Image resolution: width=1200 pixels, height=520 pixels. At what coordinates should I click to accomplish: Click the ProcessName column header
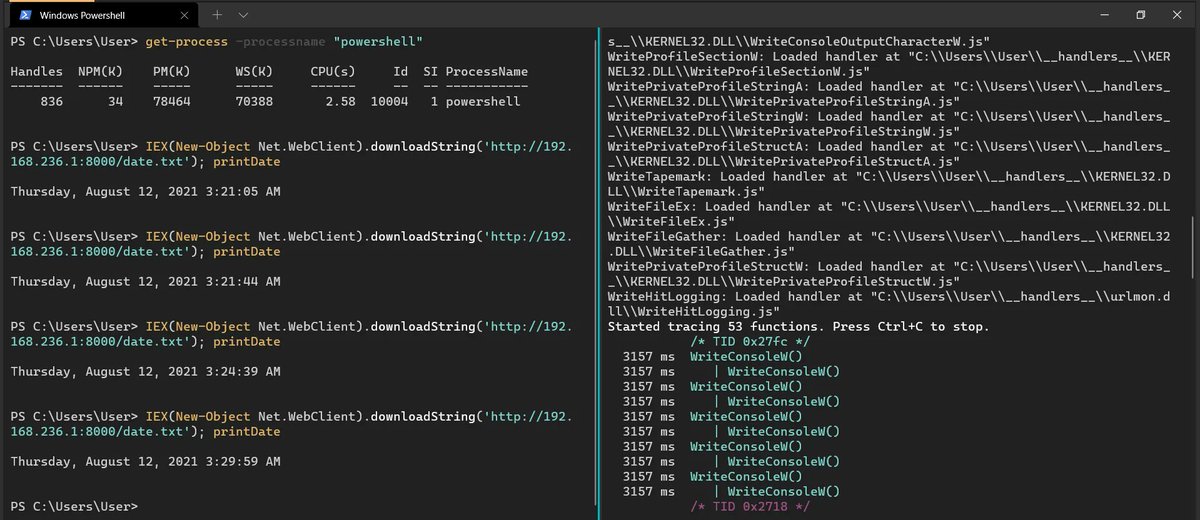(x=487, y=72)
